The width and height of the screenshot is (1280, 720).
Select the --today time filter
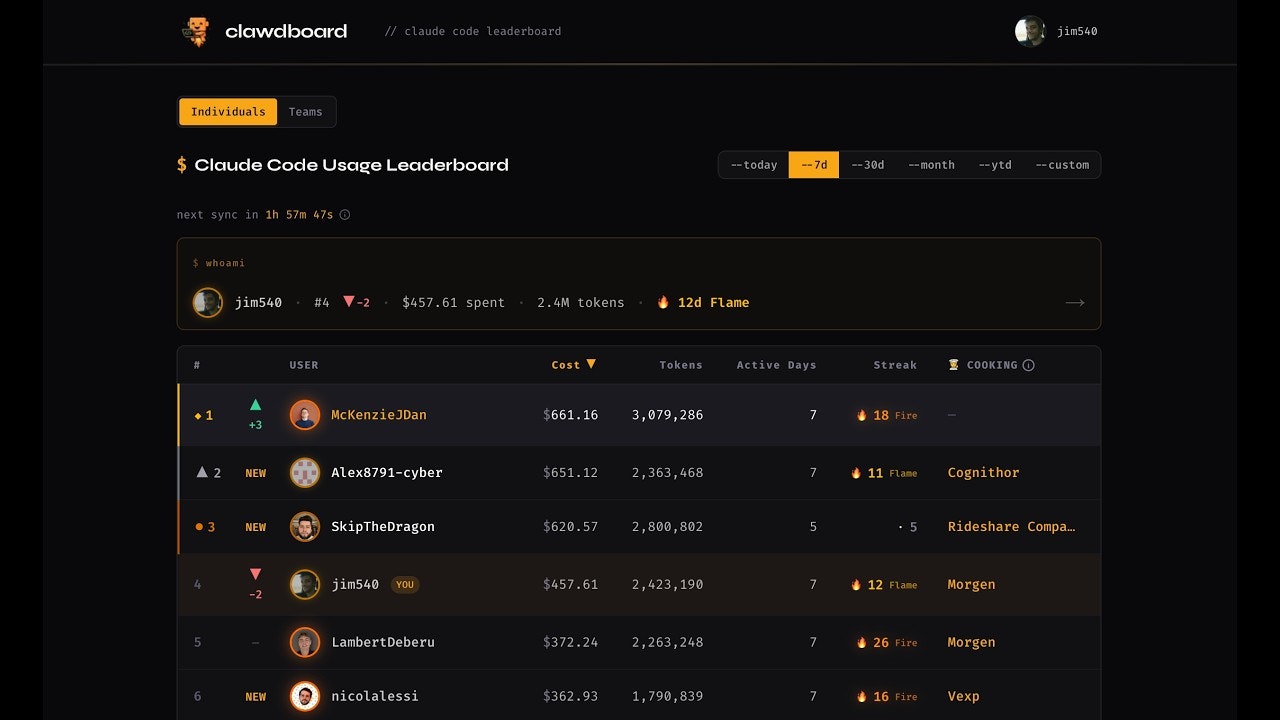click(x=753, y=164)
